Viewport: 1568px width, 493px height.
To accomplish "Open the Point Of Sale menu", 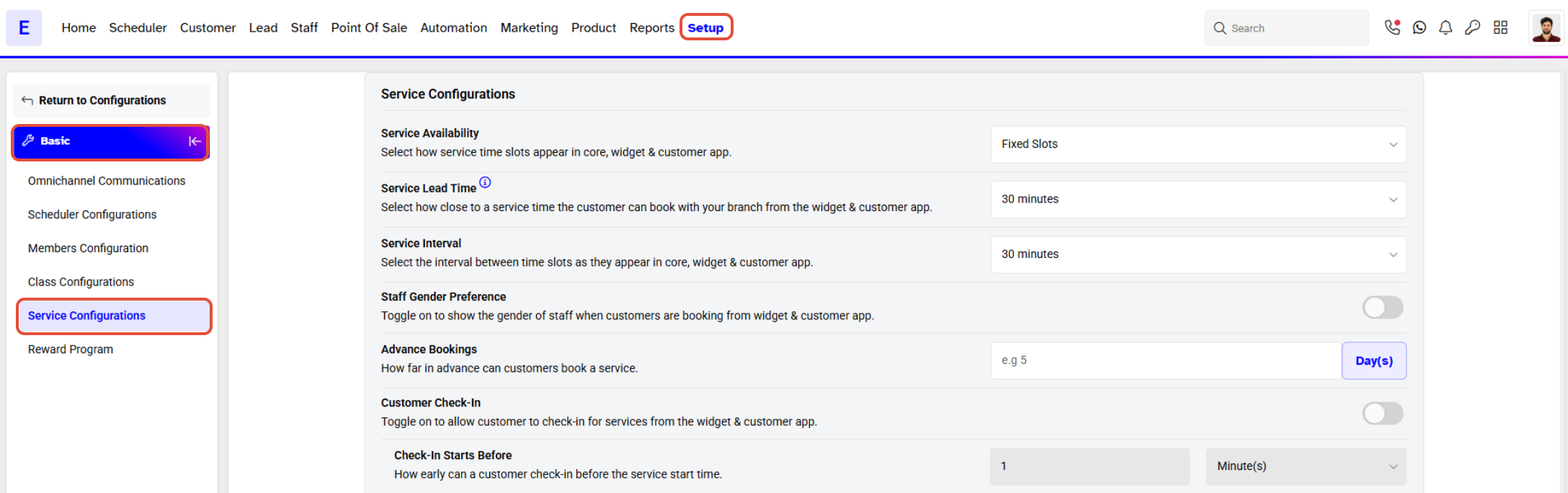I will [x=369, y=27].
